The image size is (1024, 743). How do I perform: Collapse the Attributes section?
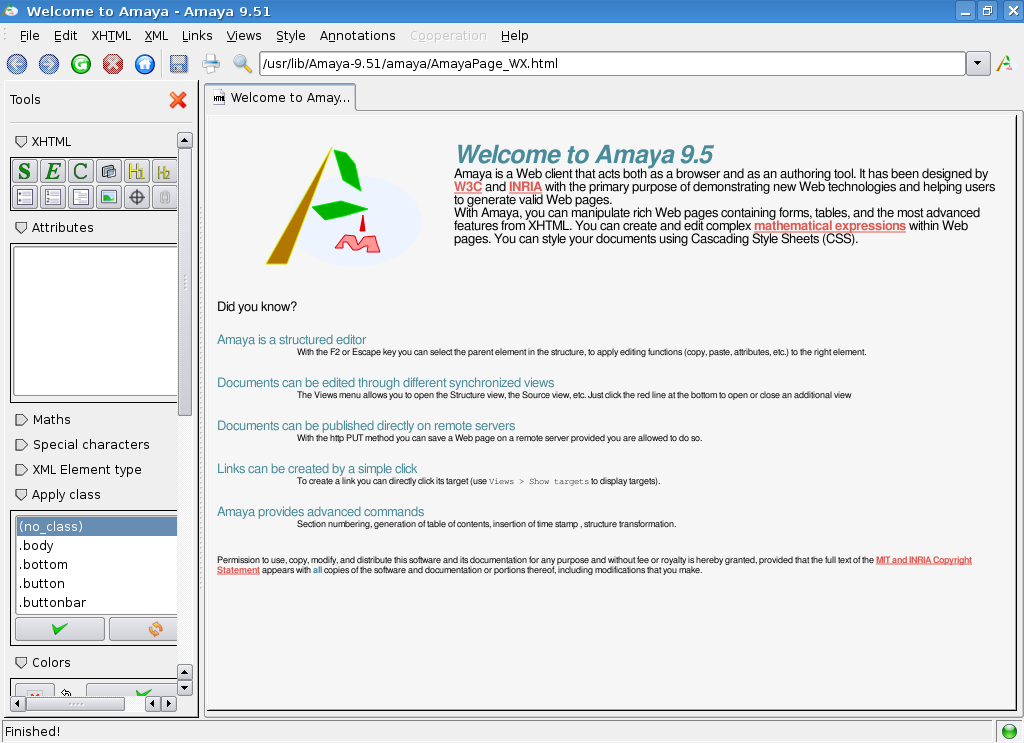(21, 227)
